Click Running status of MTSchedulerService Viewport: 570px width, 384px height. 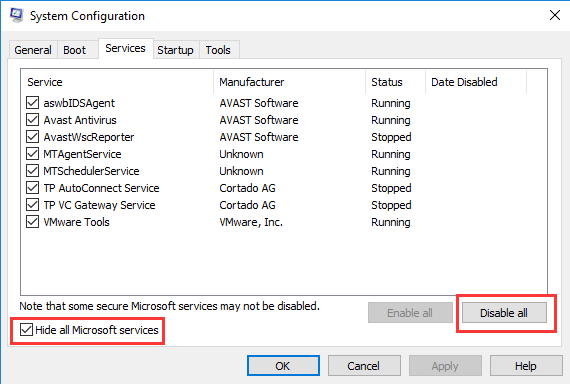point(391,171)
